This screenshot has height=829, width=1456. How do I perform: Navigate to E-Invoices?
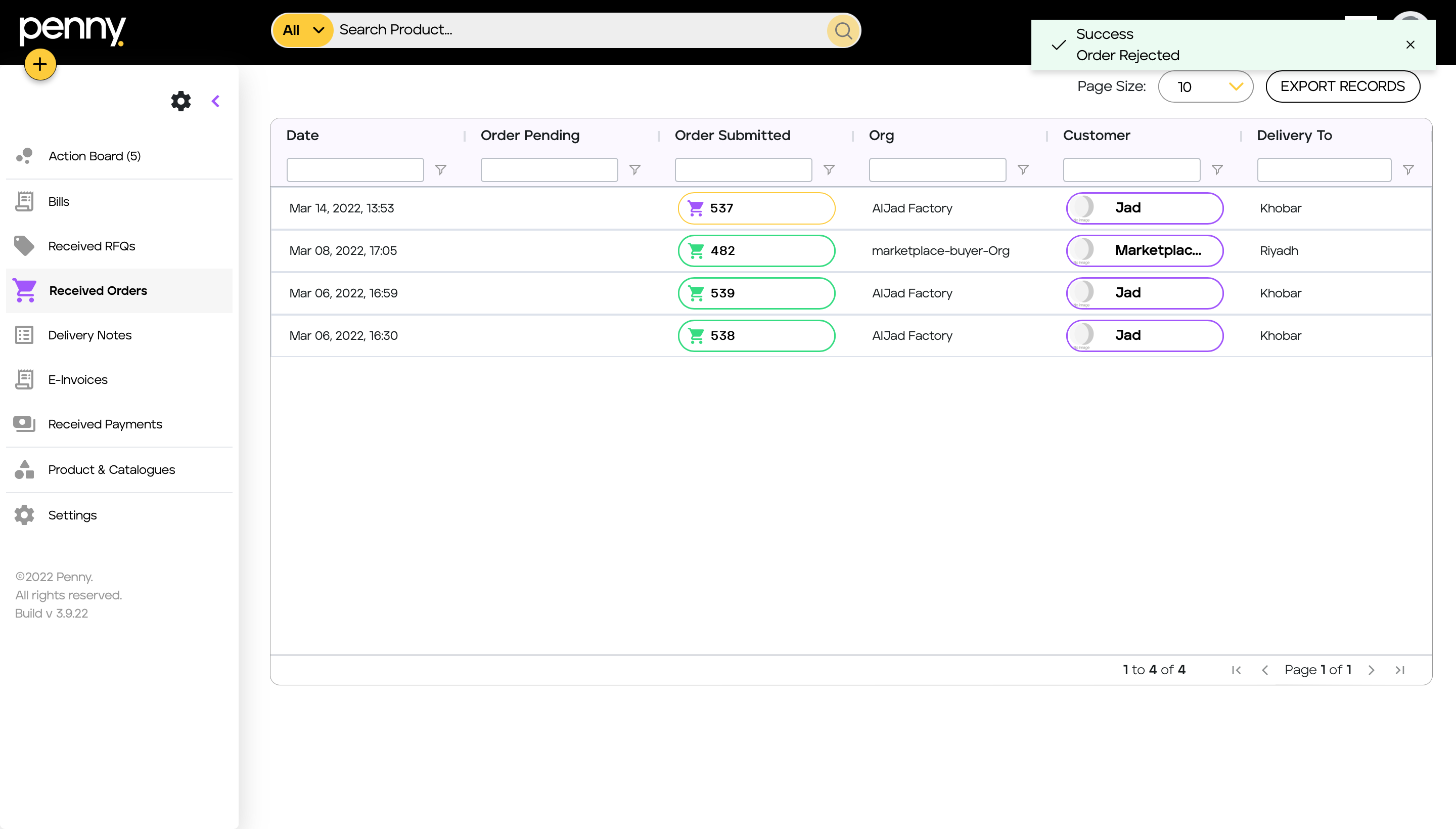pyautogui.click(x=119, y=379)
